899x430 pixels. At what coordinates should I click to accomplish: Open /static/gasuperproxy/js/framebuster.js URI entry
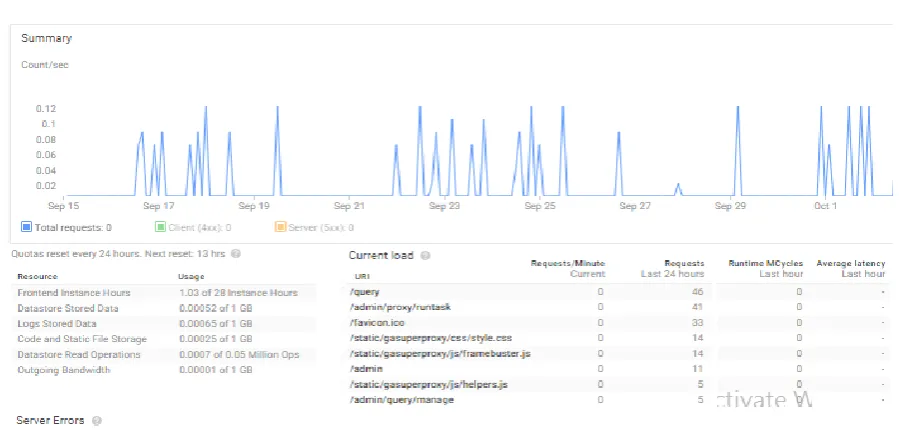[x=440, y=354]
